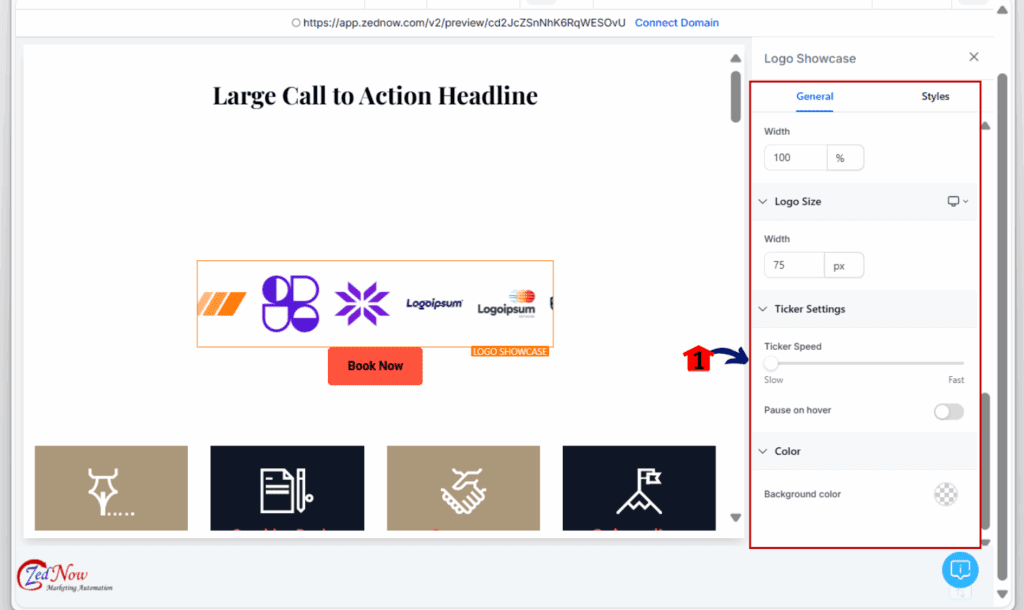Open the Connect Domain link
The image size is (1024, 610).
[677, 22]
